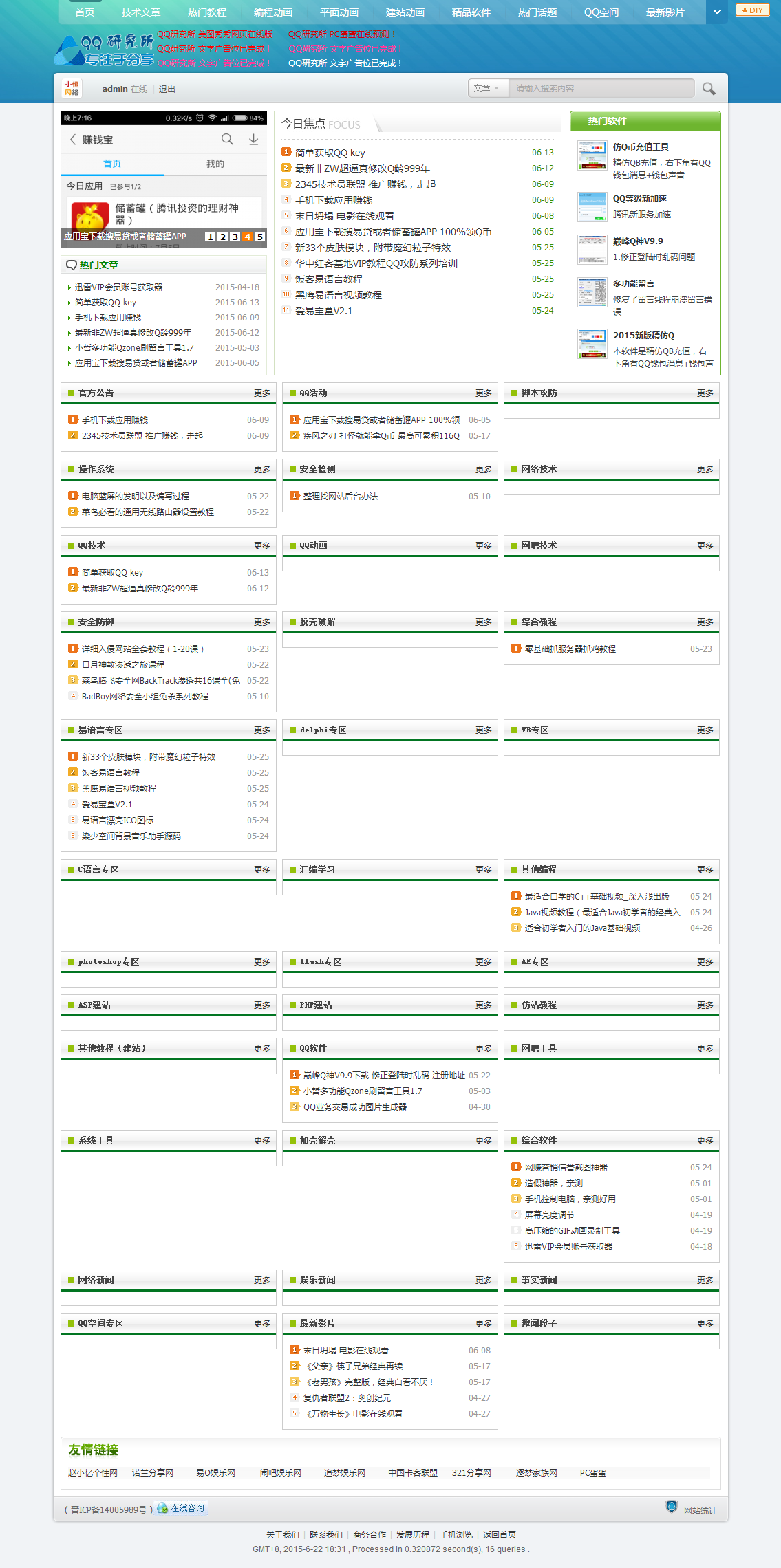Screen dimensions: 781x1568
Task: Click 更多 in 安全防御 section
Action: pyautogui.click(x=262, y=622)
